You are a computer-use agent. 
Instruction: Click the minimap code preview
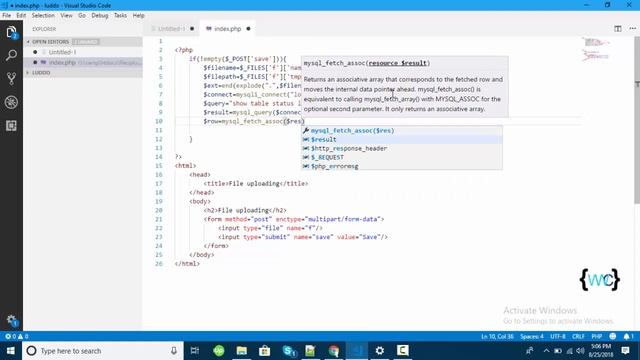[596, 50]
